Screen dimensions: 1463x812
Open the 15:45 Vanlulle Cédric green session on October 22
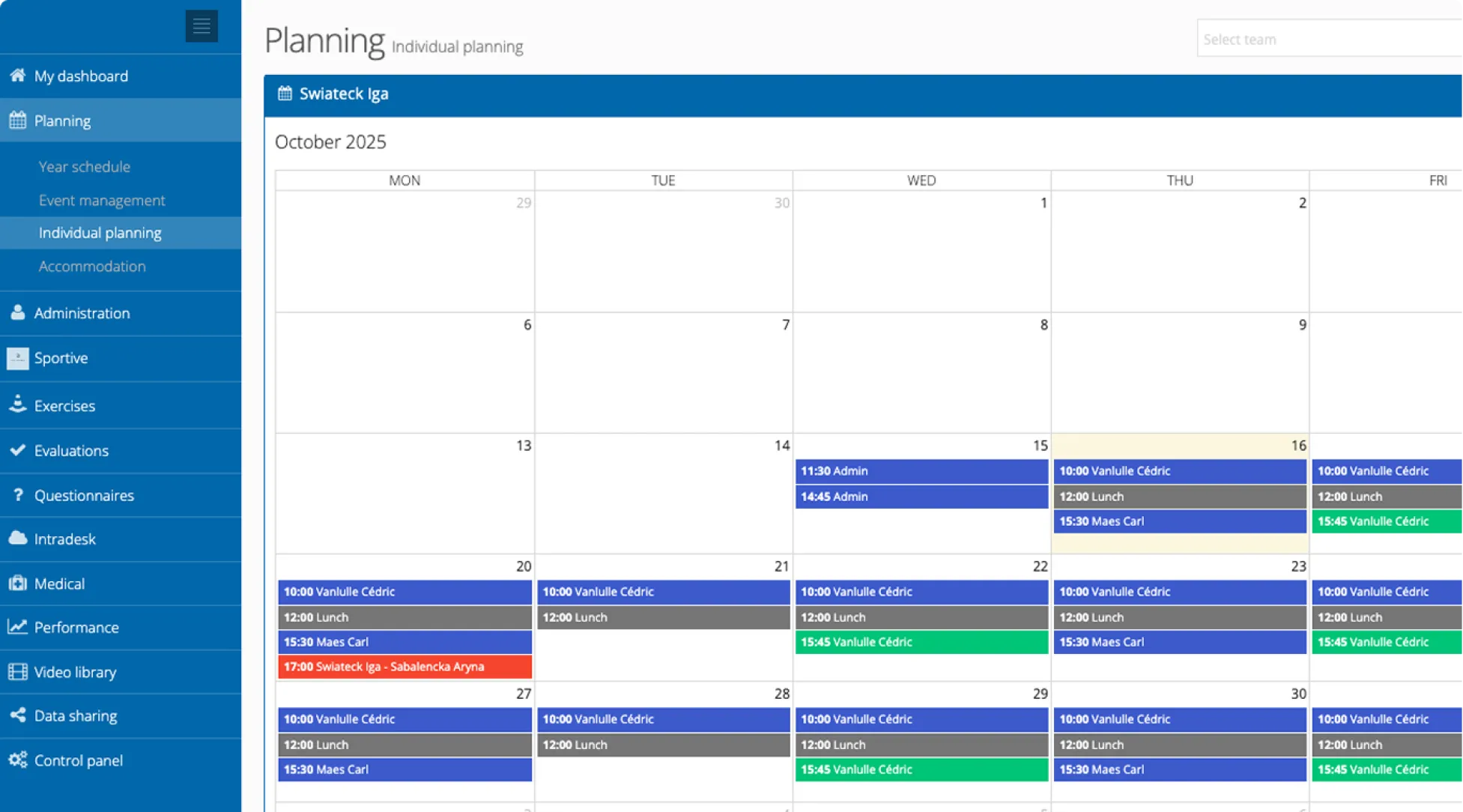921,642
